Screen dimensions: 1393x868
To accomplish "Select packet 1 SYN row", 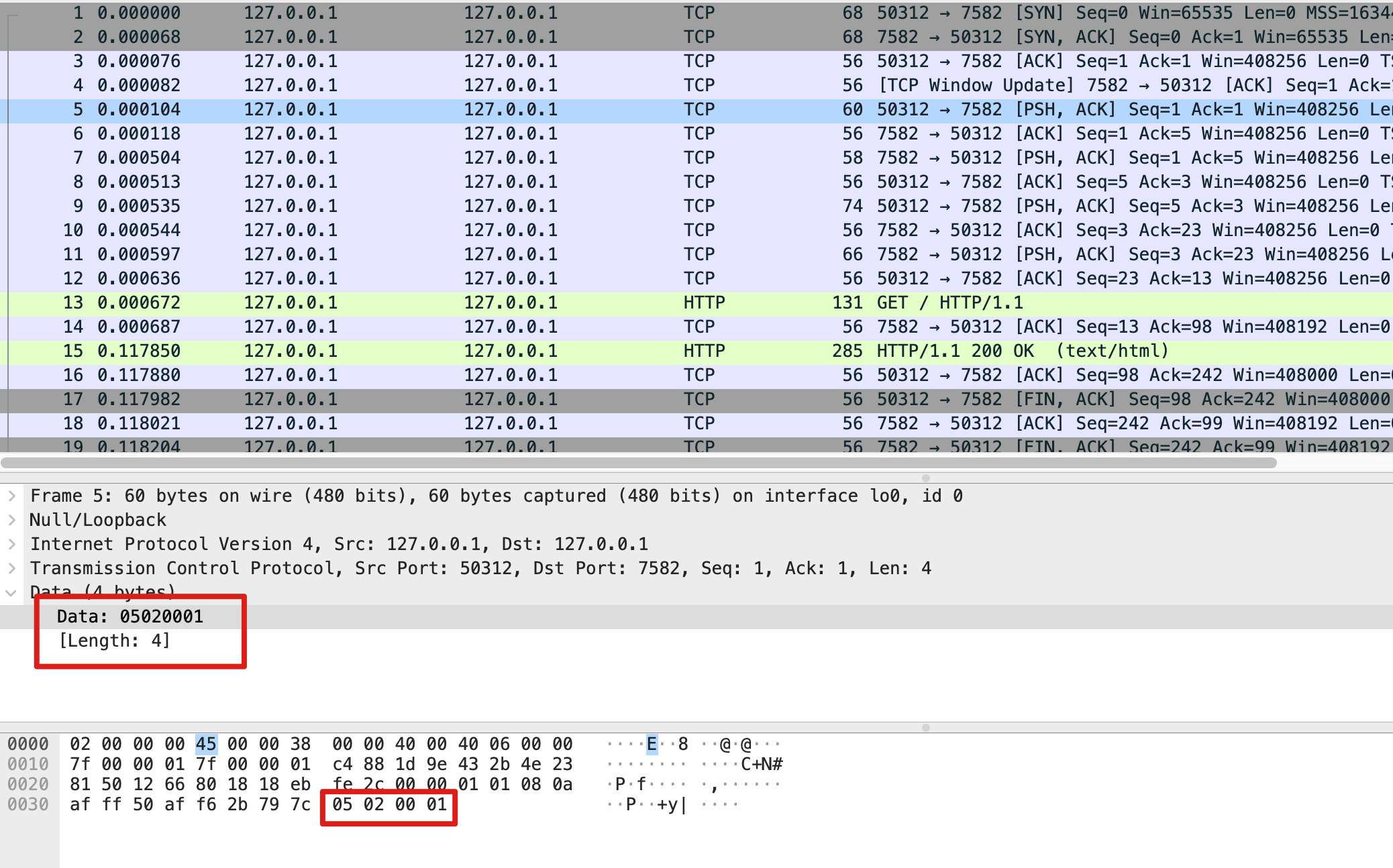I will pyautogui.click(x=698, y=13).
